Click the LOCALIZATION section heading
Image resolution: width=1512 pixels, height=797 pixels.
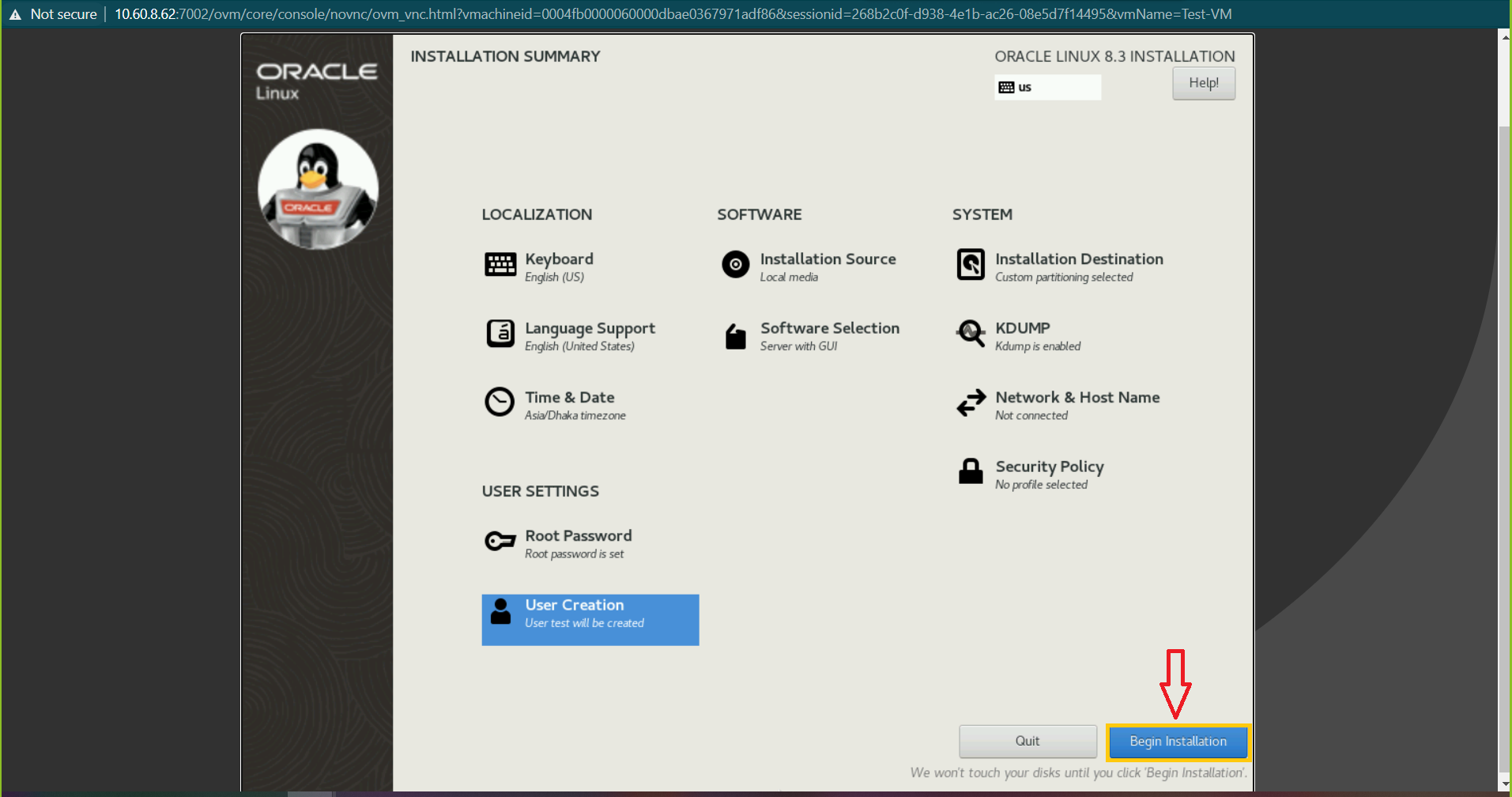coord(537,215)
